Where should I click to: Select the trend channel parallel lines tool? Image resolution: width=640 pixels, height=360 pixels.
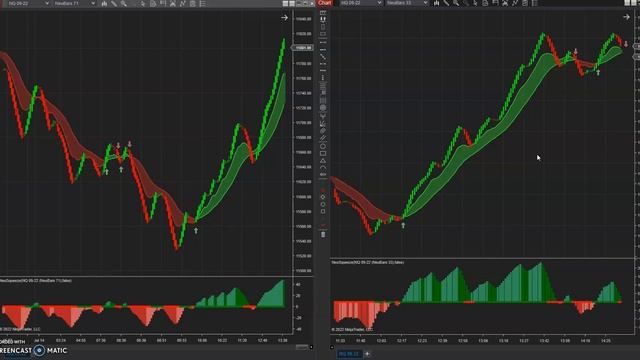pos(323,138)
